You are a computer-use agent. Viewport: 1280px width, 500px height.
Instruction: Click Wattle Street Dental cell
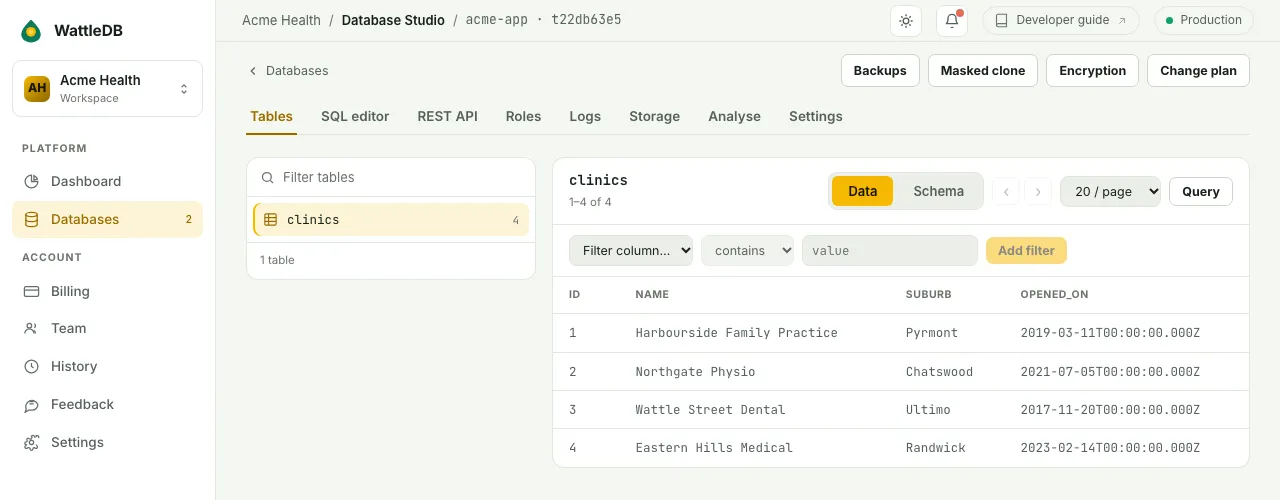(x=710, y=410)
